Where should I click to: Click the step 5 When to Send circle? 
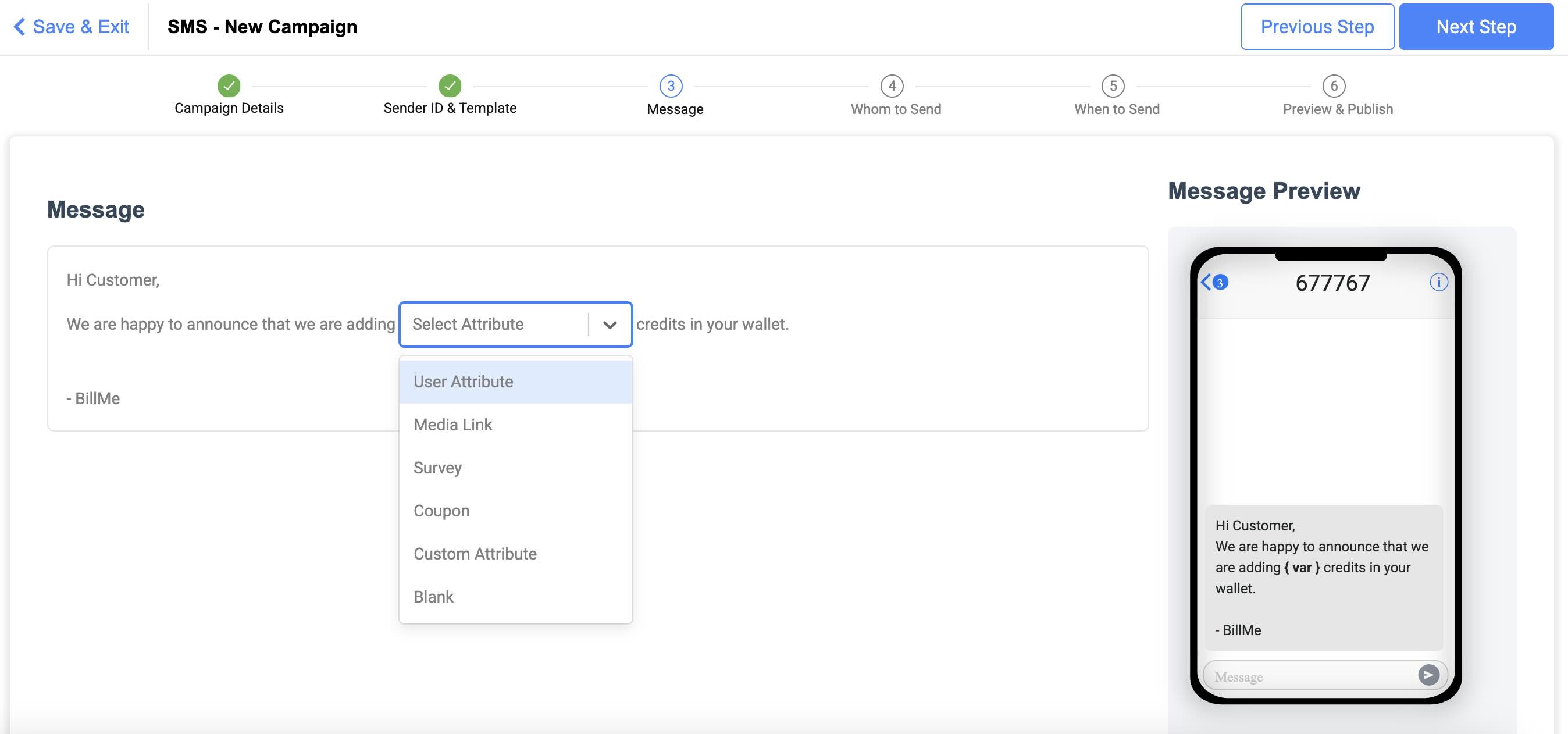(1113, 86)
